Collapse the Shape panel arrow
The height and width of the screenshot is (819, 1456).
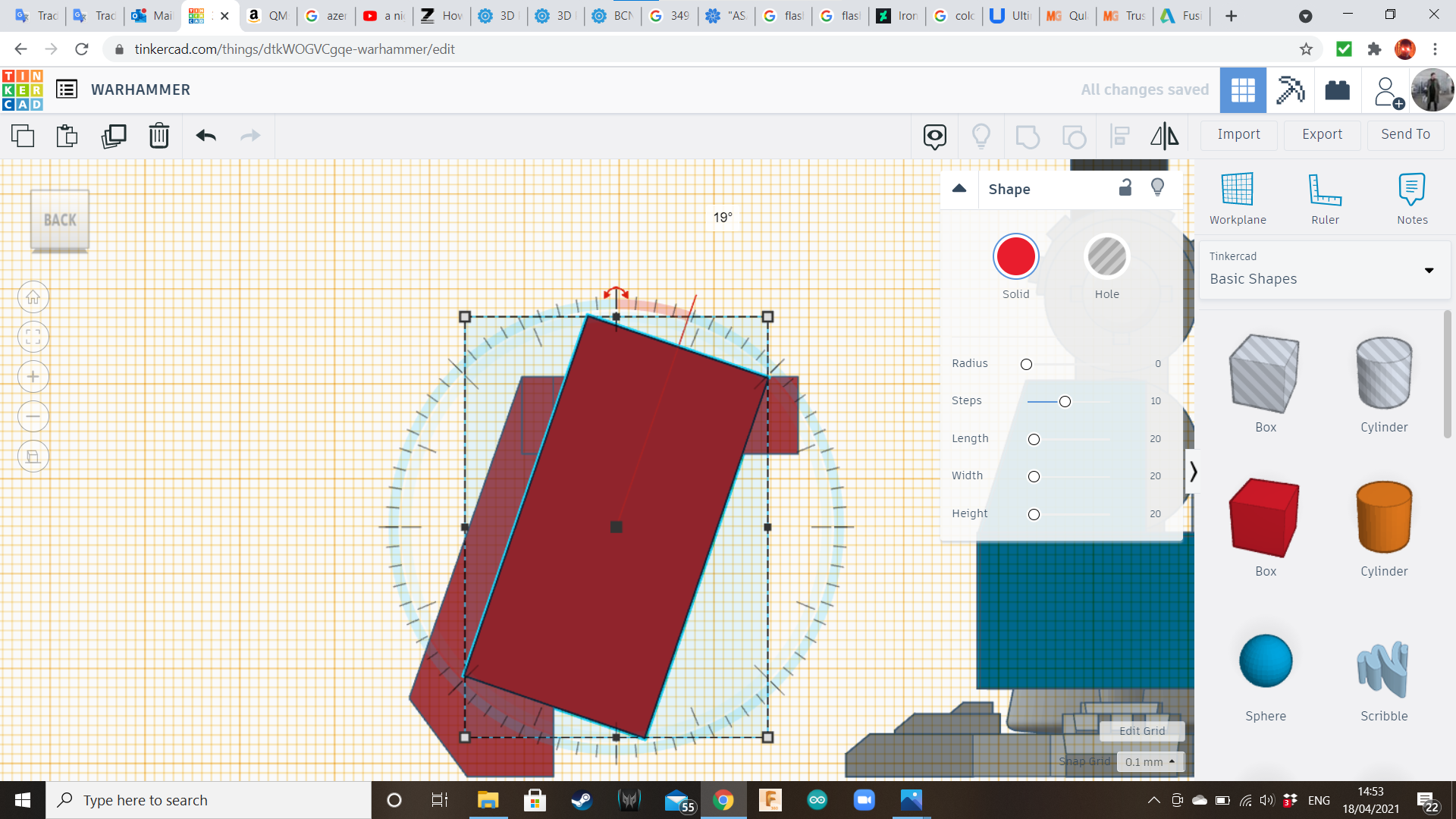pos(959,189)
